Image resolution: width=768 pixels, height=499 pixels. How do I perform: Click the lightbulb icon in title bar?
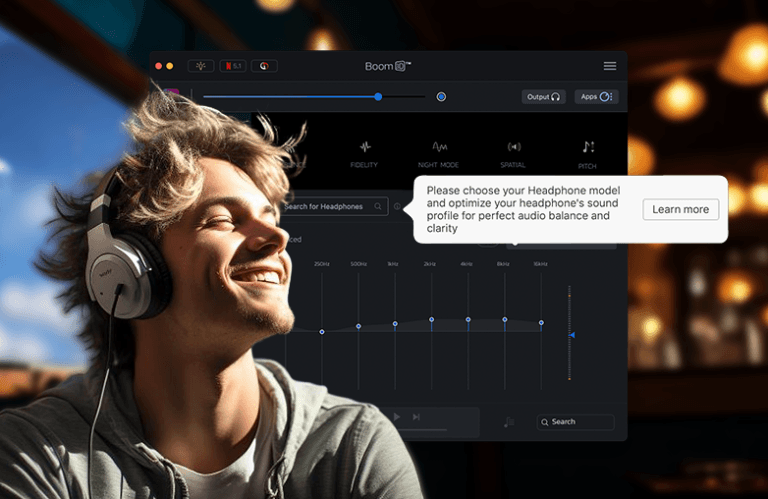[201, 66]
